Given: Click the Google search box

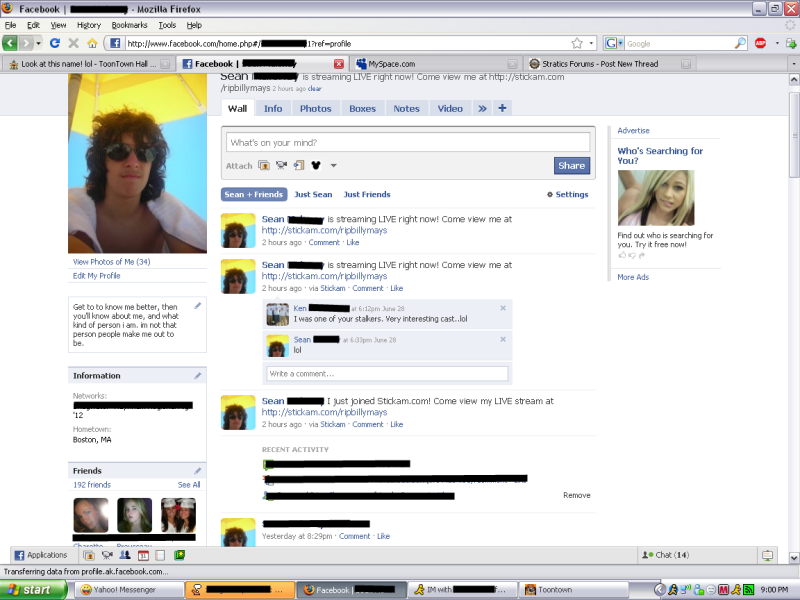Looking at the screenshot, I should point(680,43).
